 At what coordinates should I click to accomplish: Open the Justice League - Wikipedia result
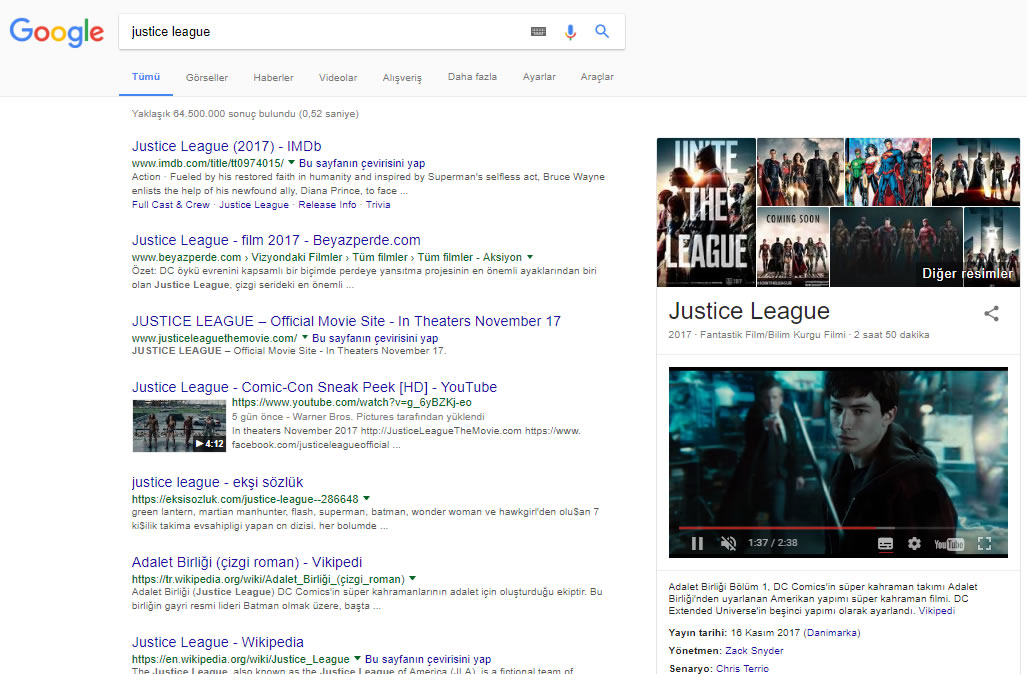tap(217, 642)
